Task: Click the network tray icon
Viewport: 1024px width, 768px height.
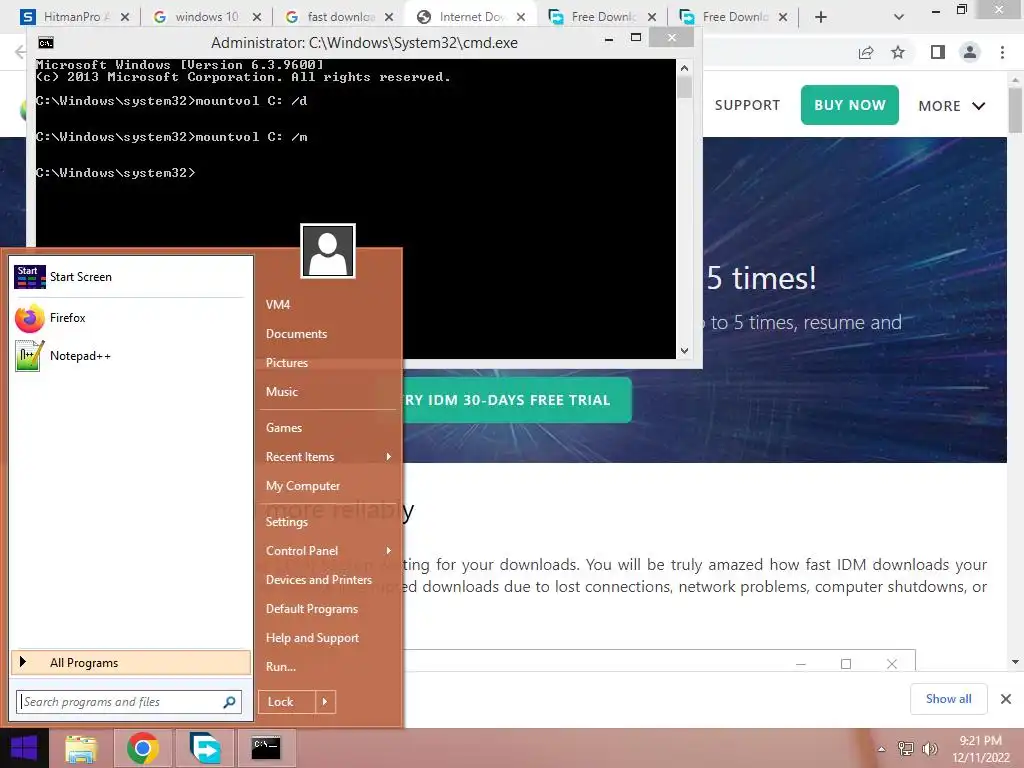Action: (x=905, y=749)
